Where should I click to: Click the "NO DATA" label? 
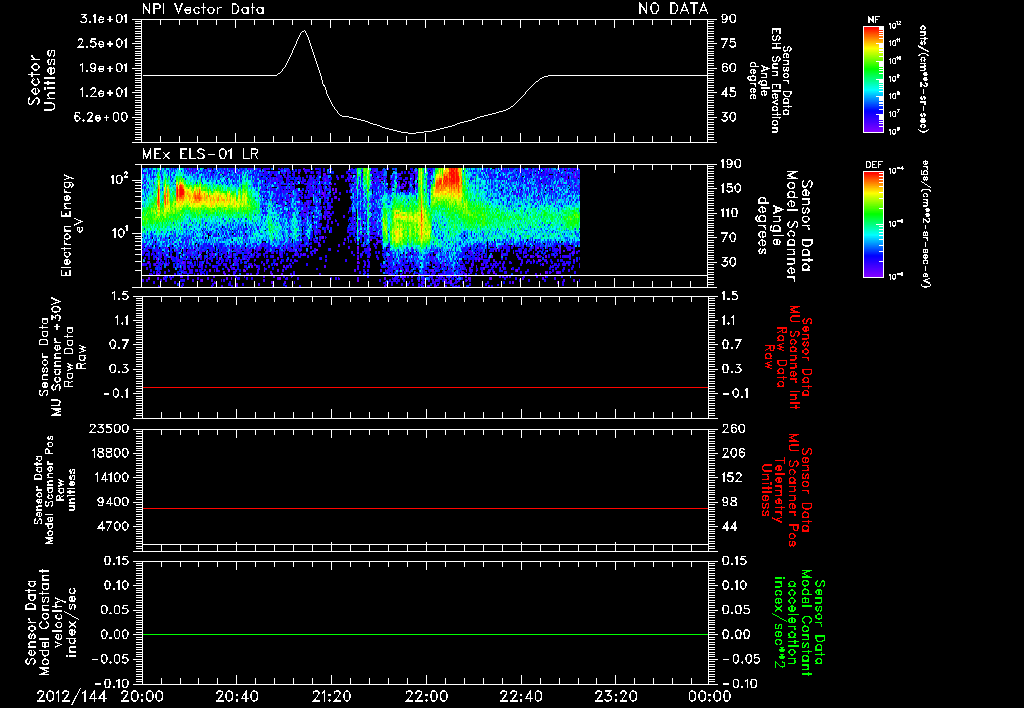coord(673,8)
